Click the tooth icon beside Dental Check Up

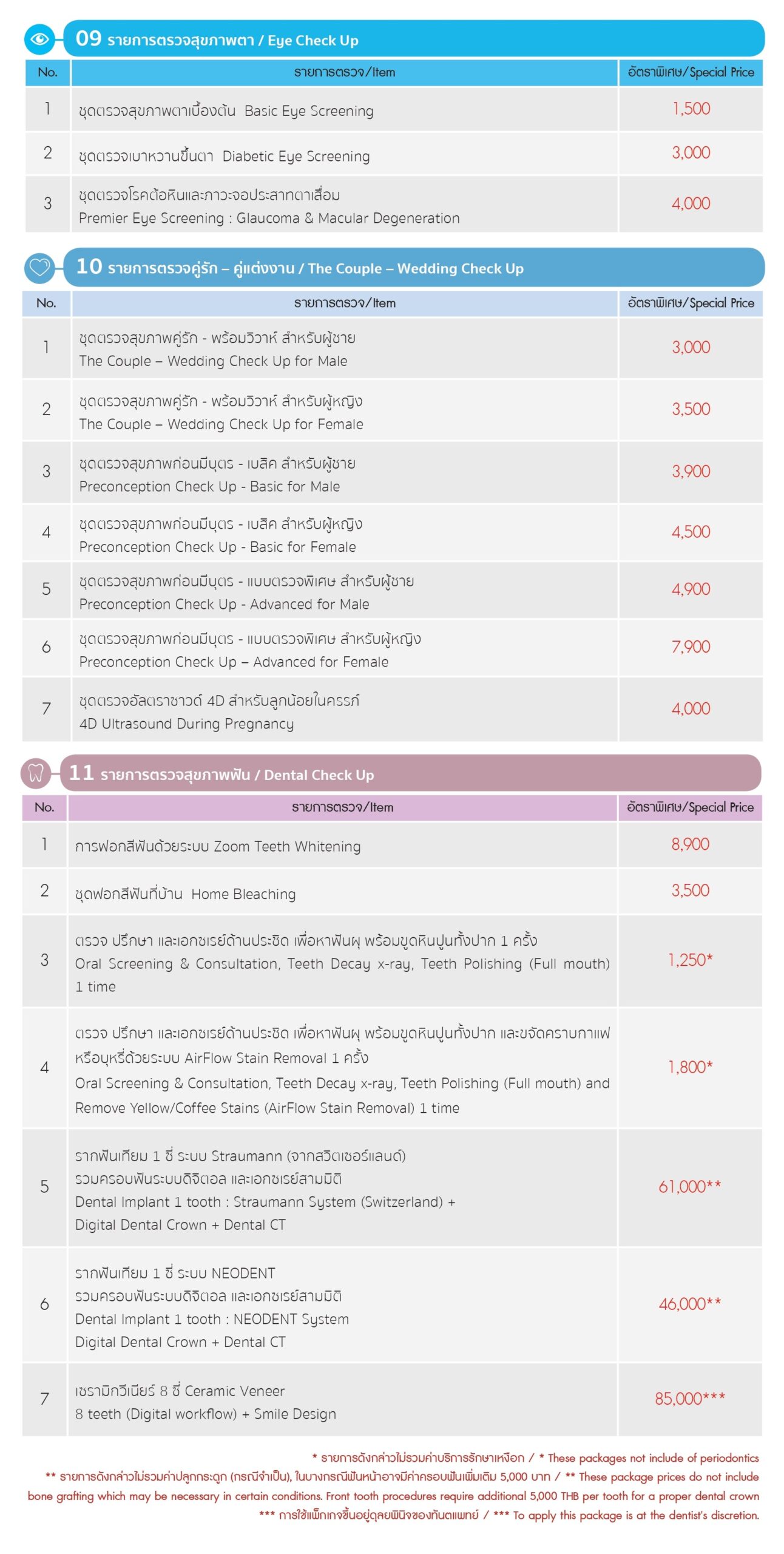[36, 773]
